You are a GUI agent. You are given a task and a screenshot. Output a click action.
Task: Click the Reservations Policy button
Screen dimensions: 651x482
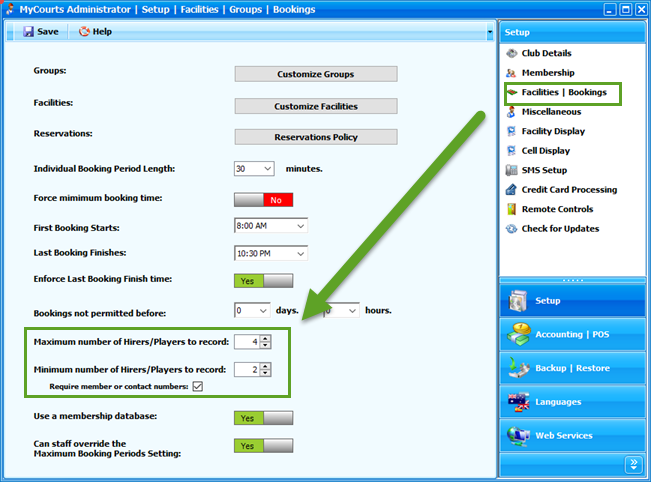pyautogui.click(x=315, y=137)
